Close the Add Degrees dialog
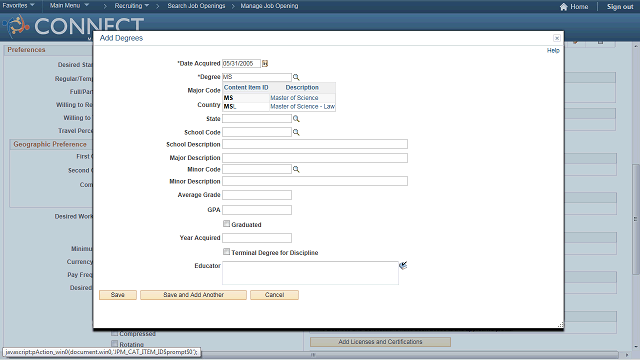The height and width of the screenshot is (360, 640). pos(557,38)
